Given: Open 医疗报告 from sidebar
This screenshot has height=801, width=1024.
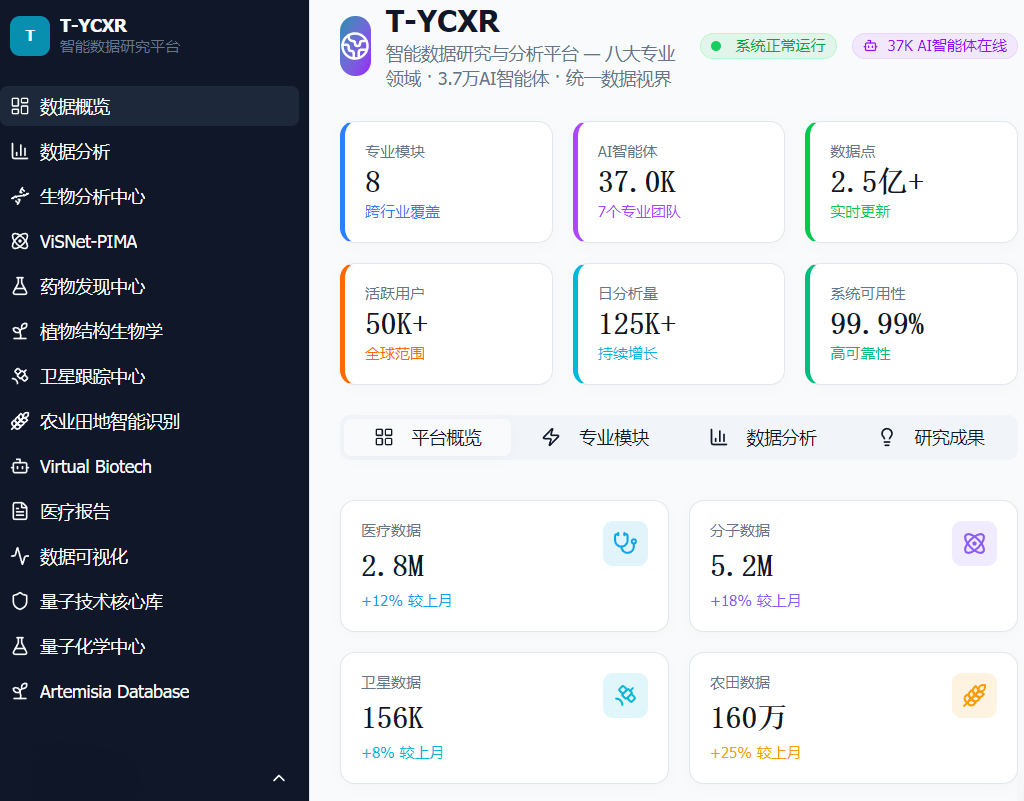Looking at the screenshot, I should click(x=150, y=511).
